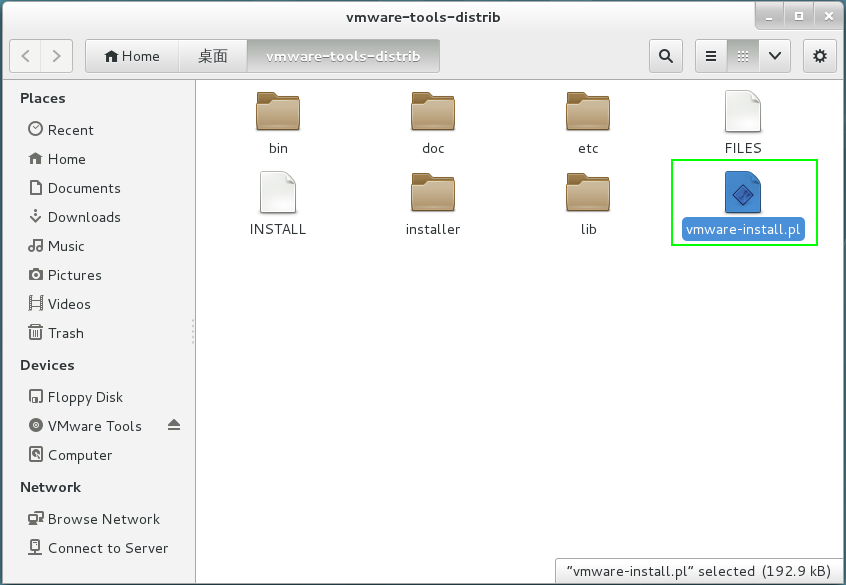Go forward with the right arrow button
Viewport: 846px width, 585px height.
pyautogui.click(x=56, y=56)
